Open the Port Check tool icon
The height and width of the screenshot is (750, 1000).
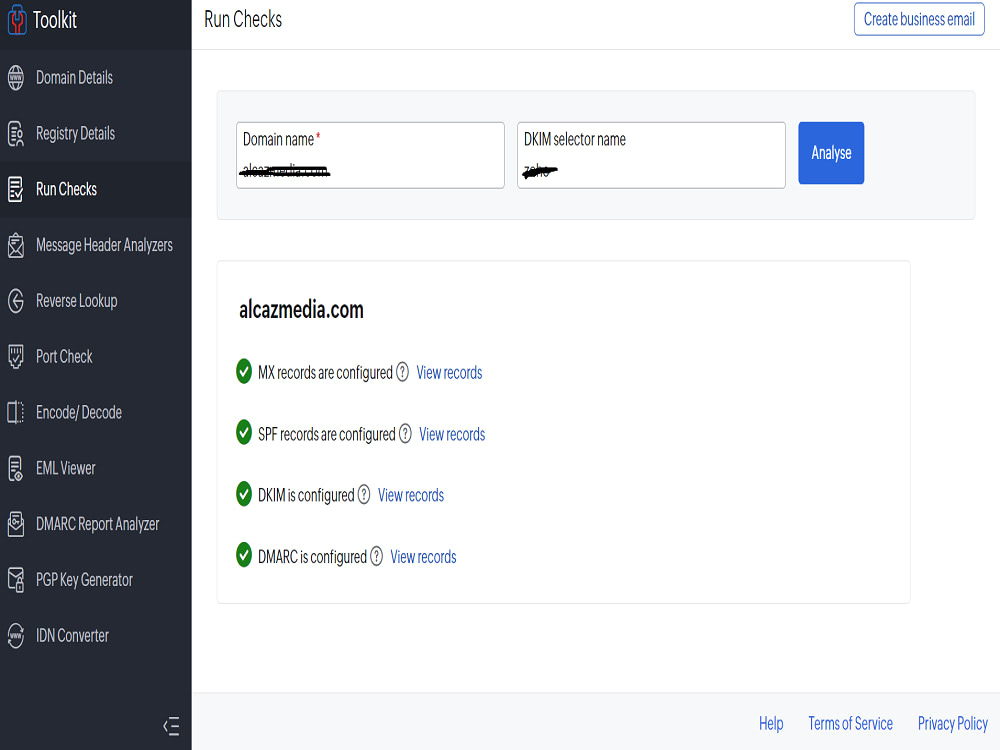pos(17,356)
